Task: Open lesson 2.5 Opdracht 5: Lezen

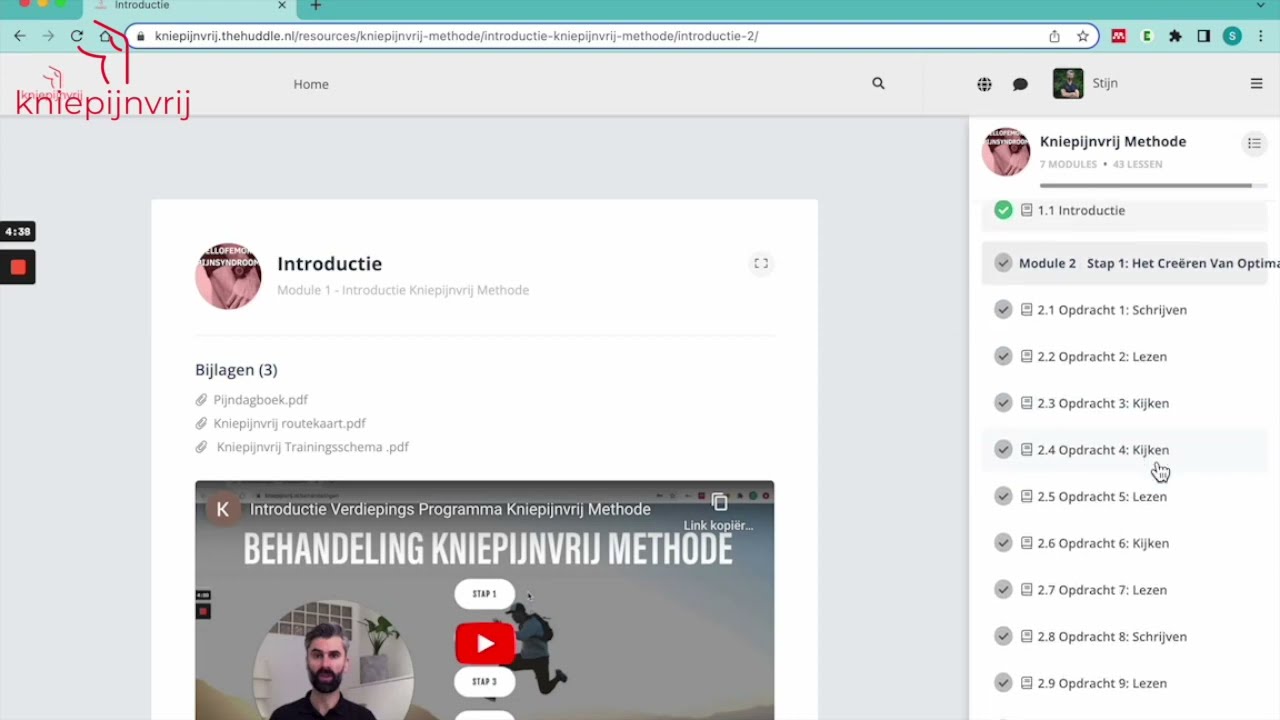Action: (1102, 496)
